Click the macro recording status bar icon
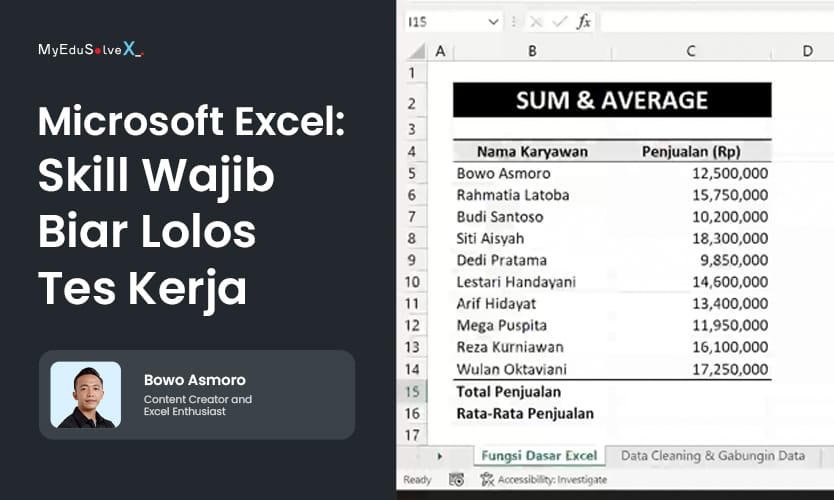Image resolution: width=834 pixels, height=500 pixels. tap(456, 479)
